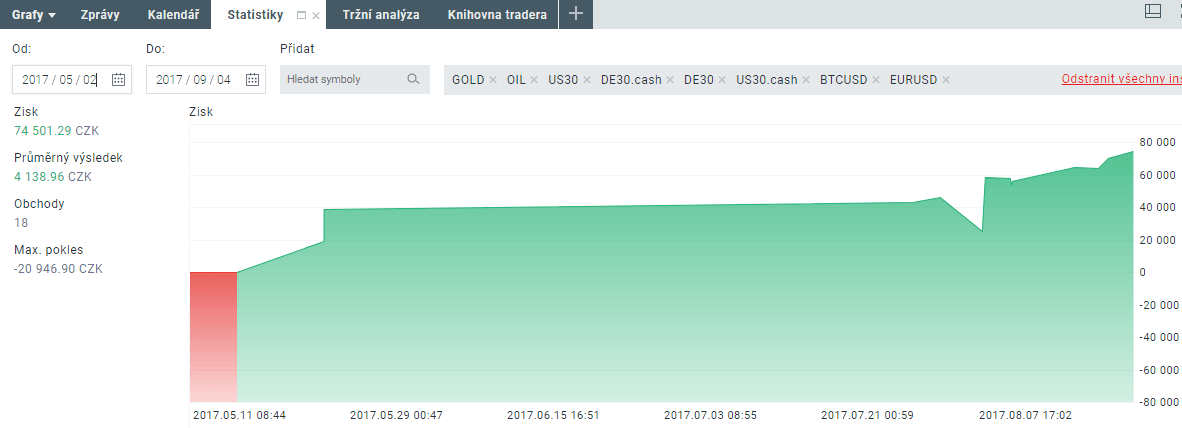Click the search magnifier icon
This screenshot has width=1182, height=428.
tap(413, 80)
